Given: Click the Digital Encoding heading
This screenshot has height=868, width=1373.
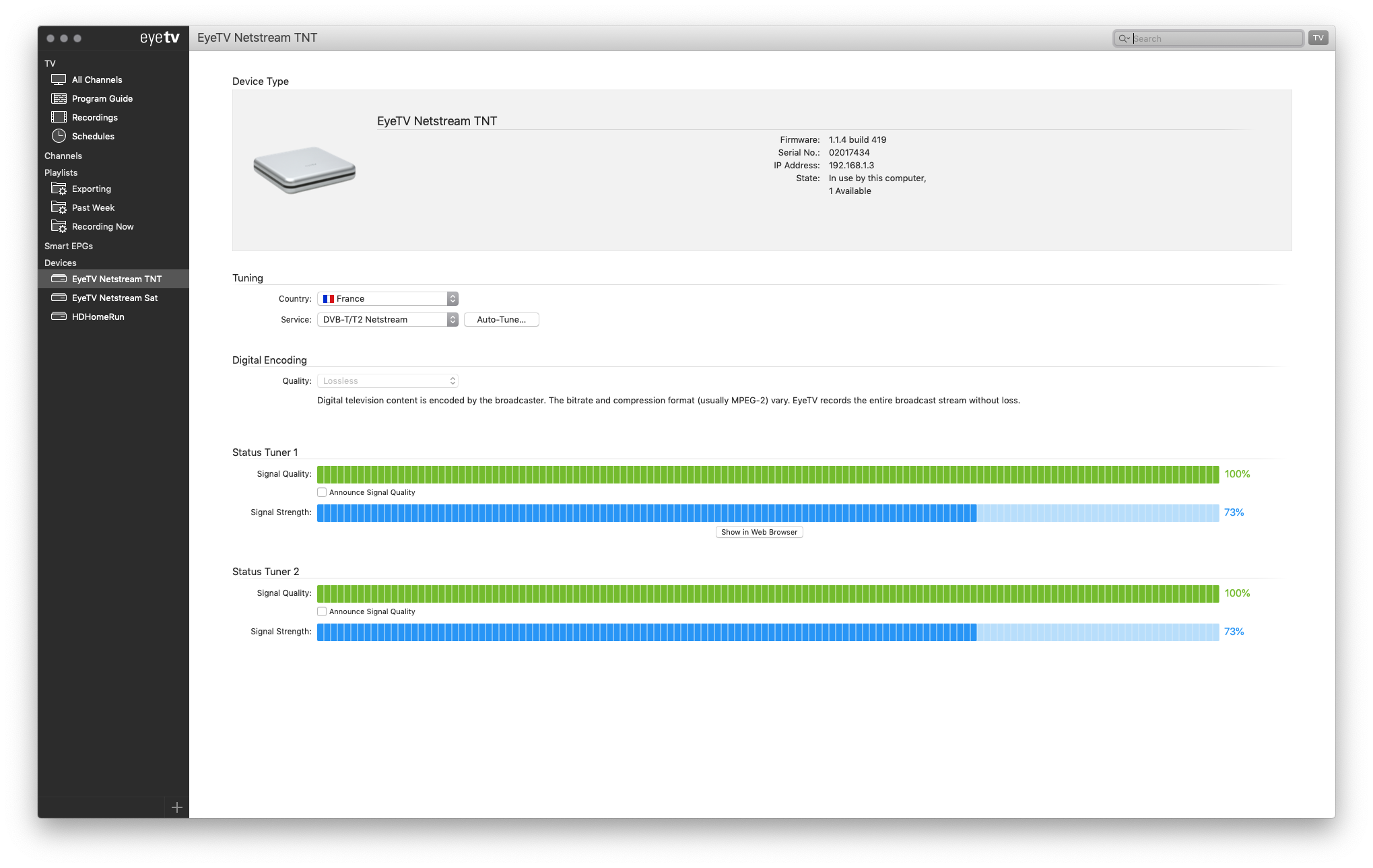Looking at the screenshot, I should tap(269, 360).
